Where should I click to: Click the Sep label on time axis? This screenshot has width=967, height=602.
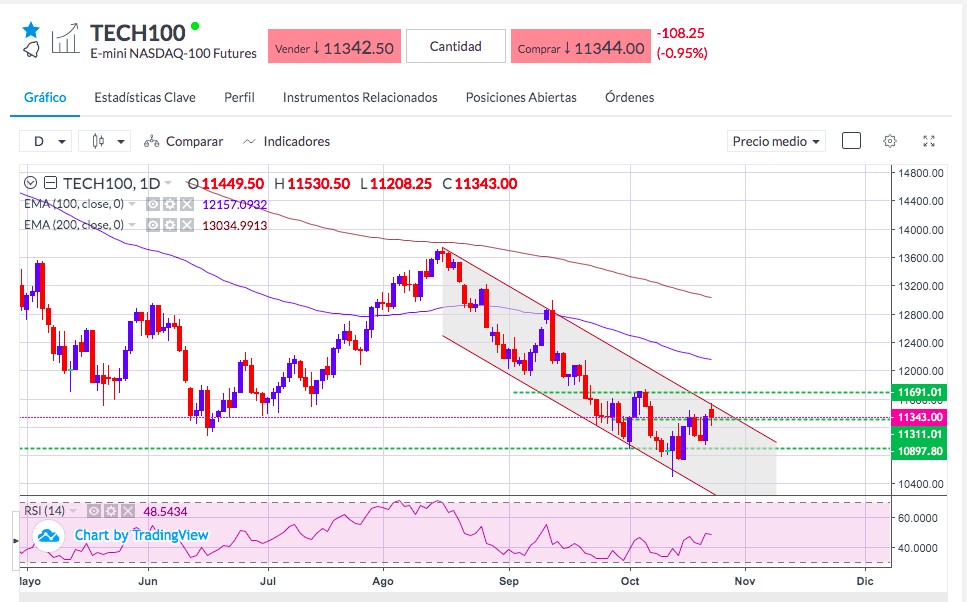click(x=509, y=581)
